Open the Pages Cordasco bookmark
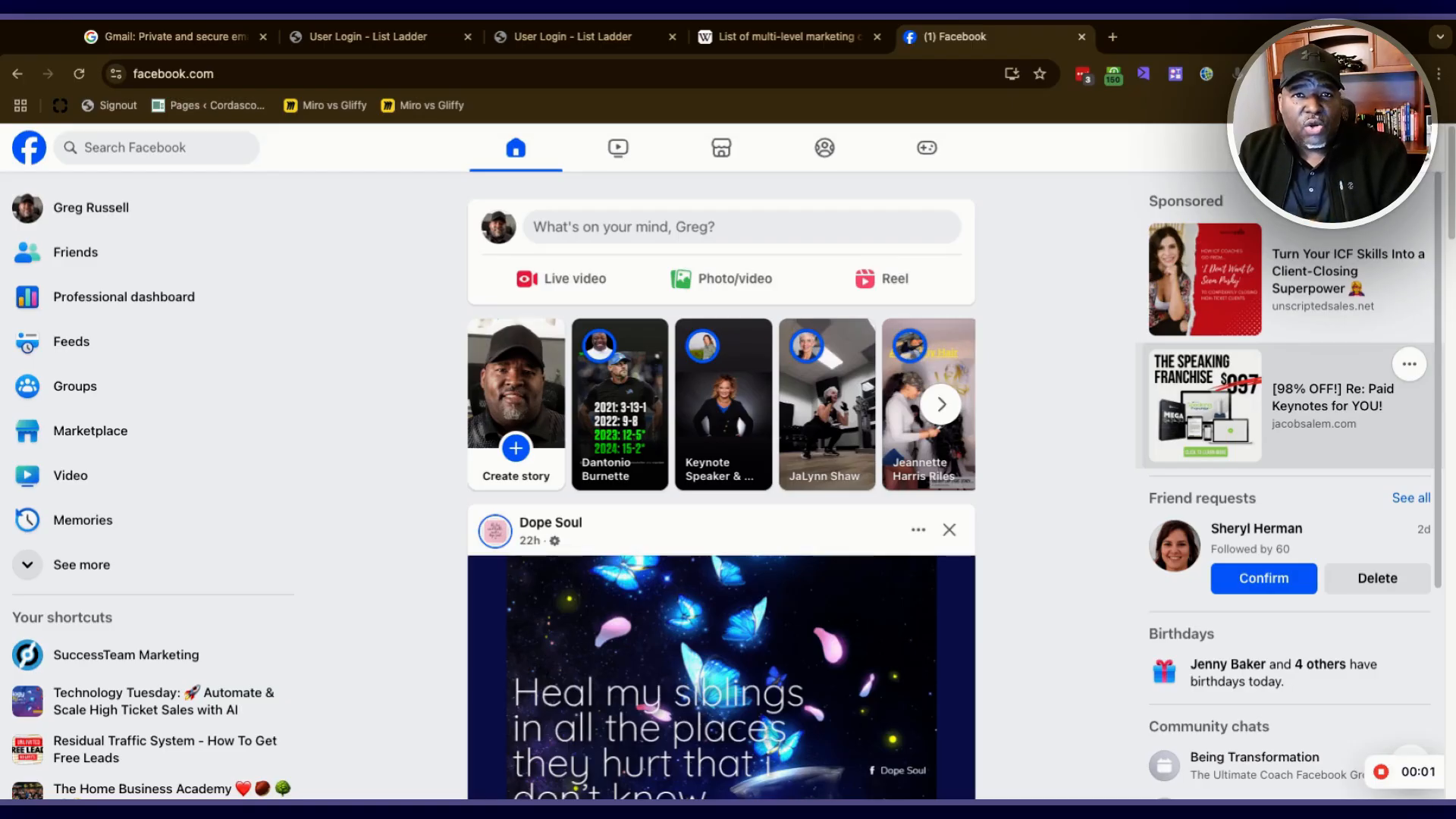The width and height of the screenshot is (1456, 819). [209, 105]
